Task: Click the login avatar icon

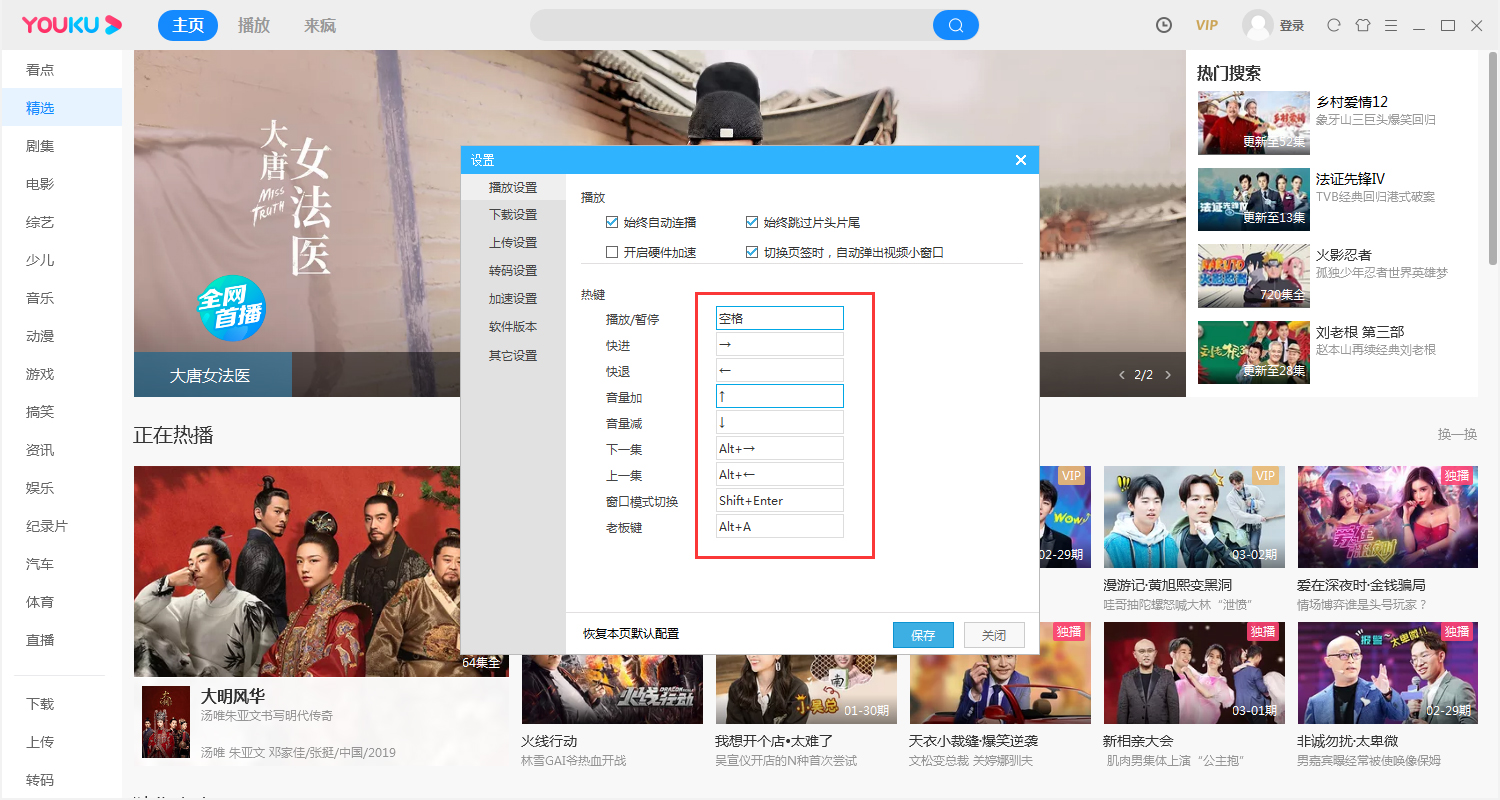Action: pyautogui.click(x=1259, y=24)
